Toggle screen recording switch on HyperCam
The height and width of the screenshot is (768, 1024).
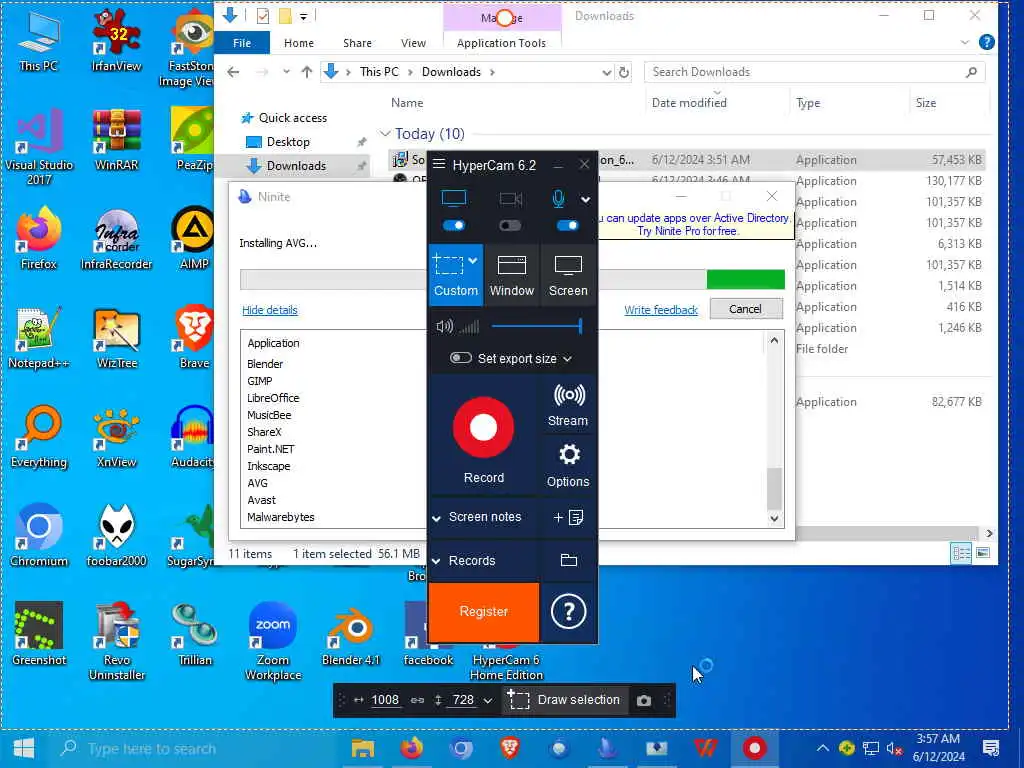click(x=454, y=225)
